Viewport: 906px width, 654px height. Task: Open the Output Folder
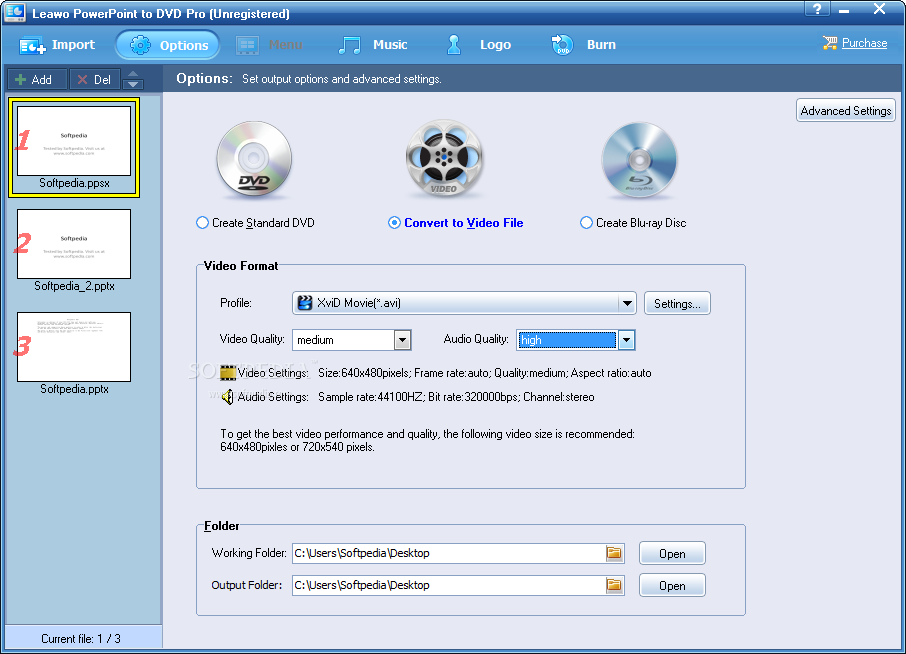coord(672,585)
